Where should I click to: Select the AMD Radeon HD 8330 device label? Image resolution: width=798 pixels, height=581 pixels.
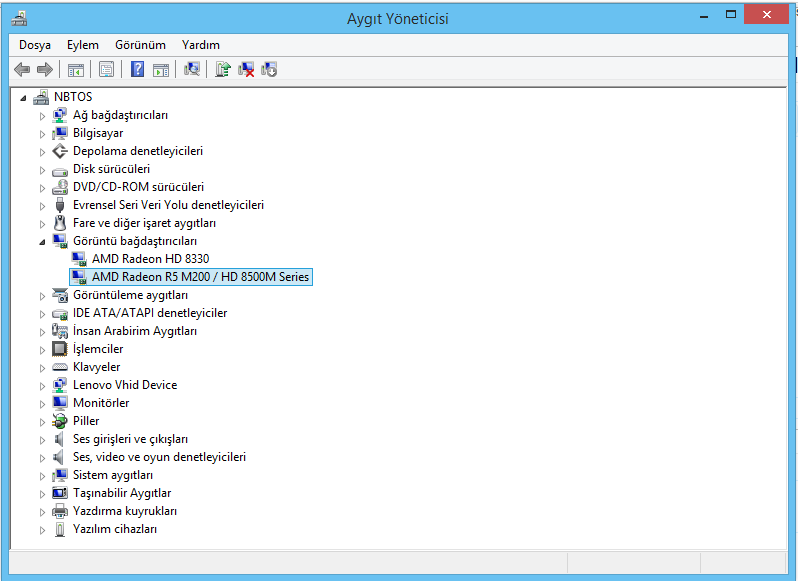coord(150,259)
